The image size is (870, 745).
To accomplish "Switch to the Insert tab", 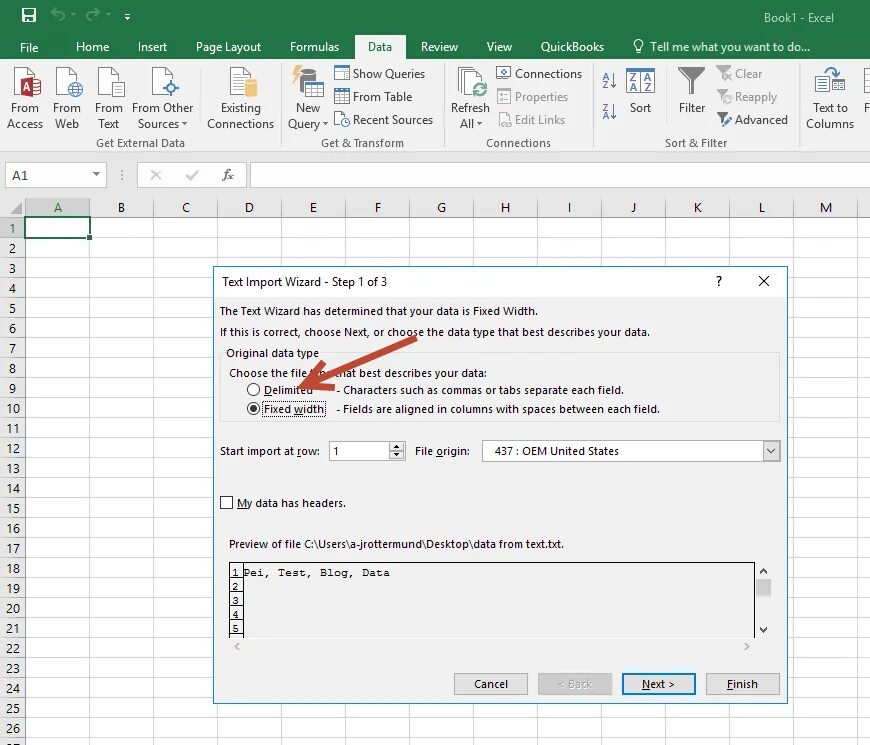I will [x=152, y=47].
